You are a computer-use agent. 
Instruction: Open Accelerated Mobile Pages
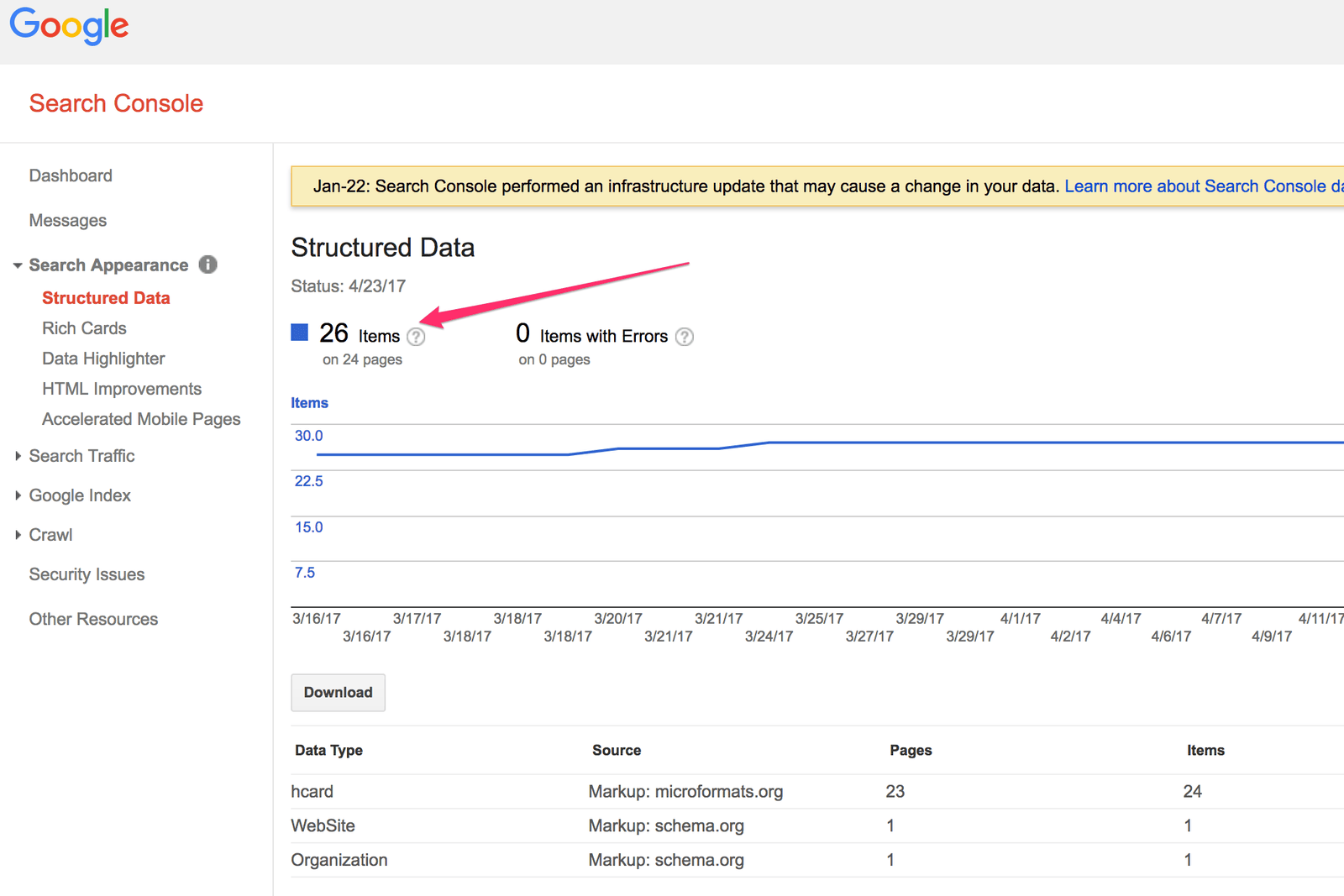(x=141, y=419)
